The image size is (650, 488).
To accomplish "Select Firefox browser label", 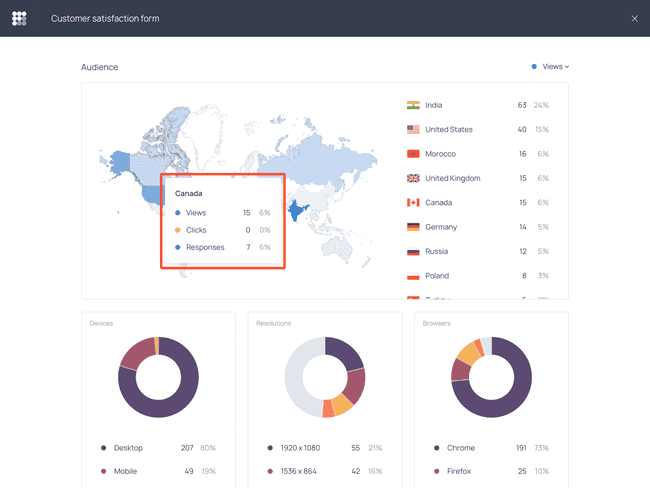I will point(459,471).
